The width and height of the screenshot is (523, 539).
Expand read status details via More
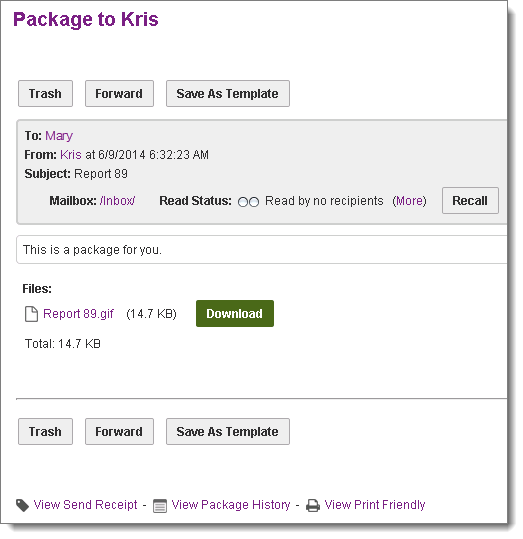coord(409,201)
